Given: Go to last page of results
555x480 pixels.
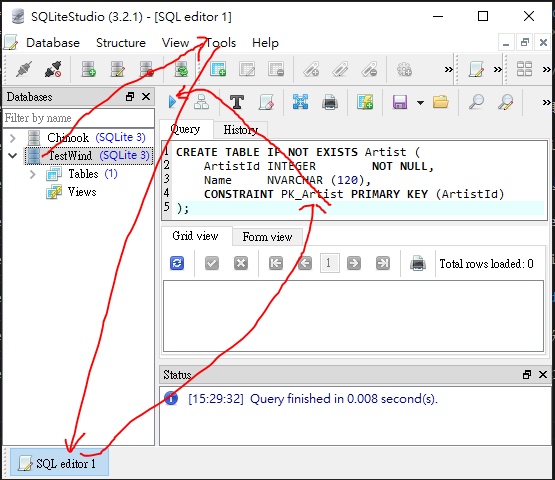Looking at the screenshot, I should (x=383, y=263).
